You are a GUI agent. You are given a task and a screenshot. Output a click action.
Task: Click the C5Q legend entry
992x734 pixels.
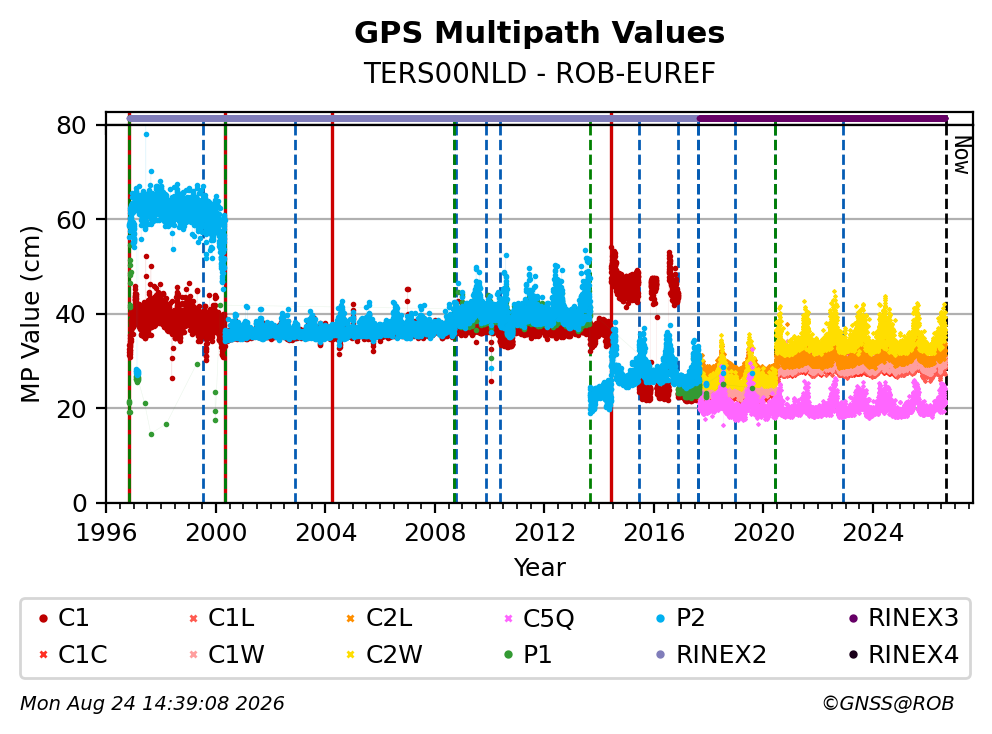[539, 618]
